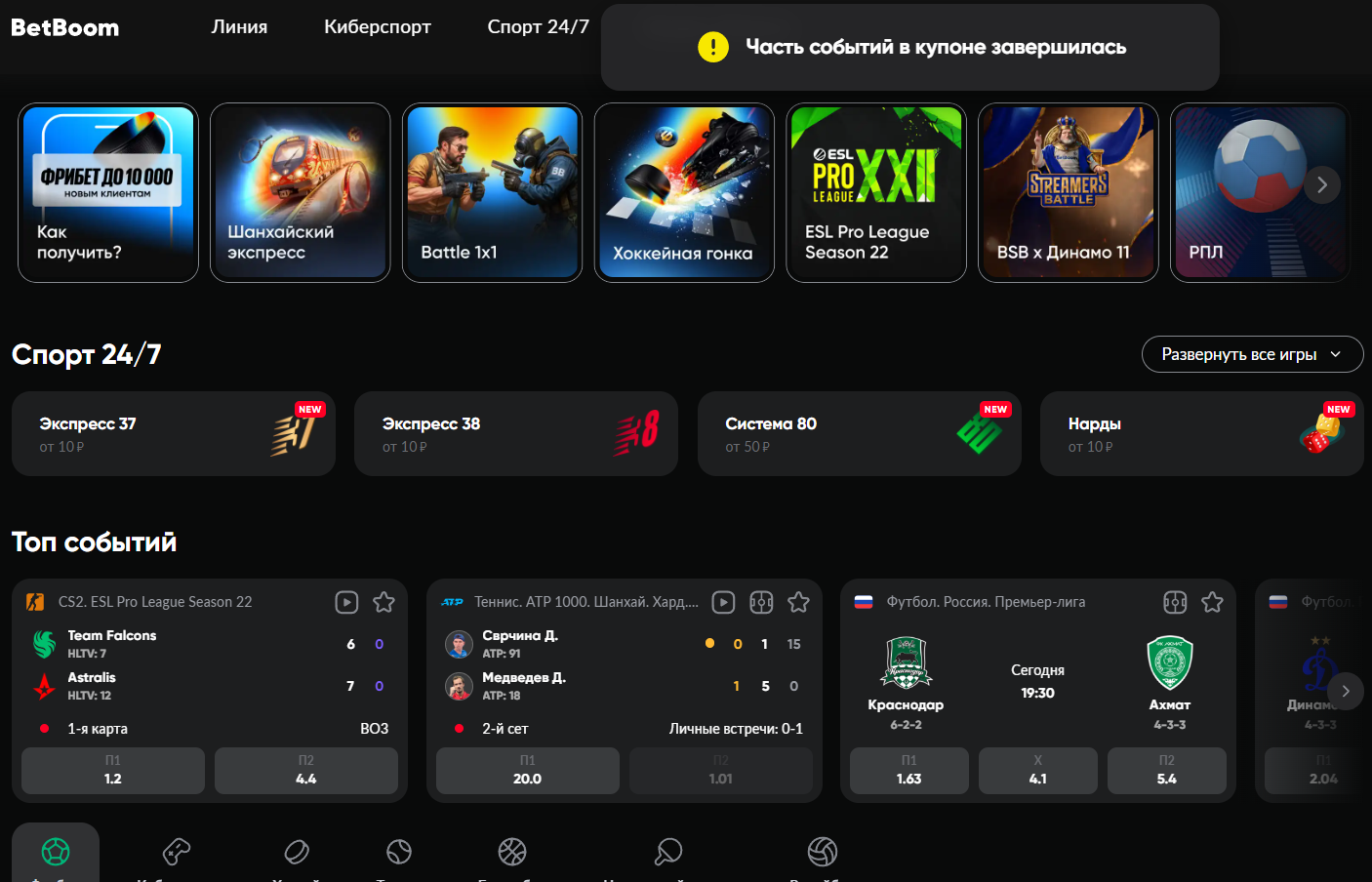Select the table tennis paddle icon
The image size is (1372, 882).
click(x=668, y=852)
